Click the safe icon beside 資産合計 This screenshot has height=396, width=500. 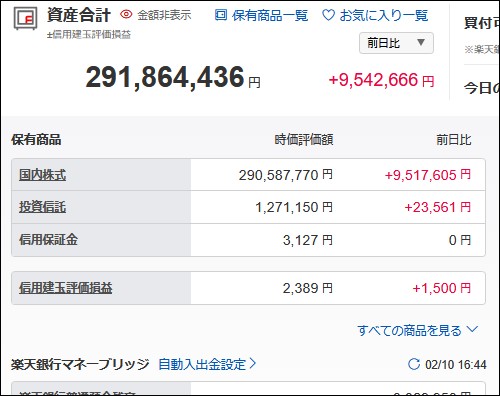25,19
